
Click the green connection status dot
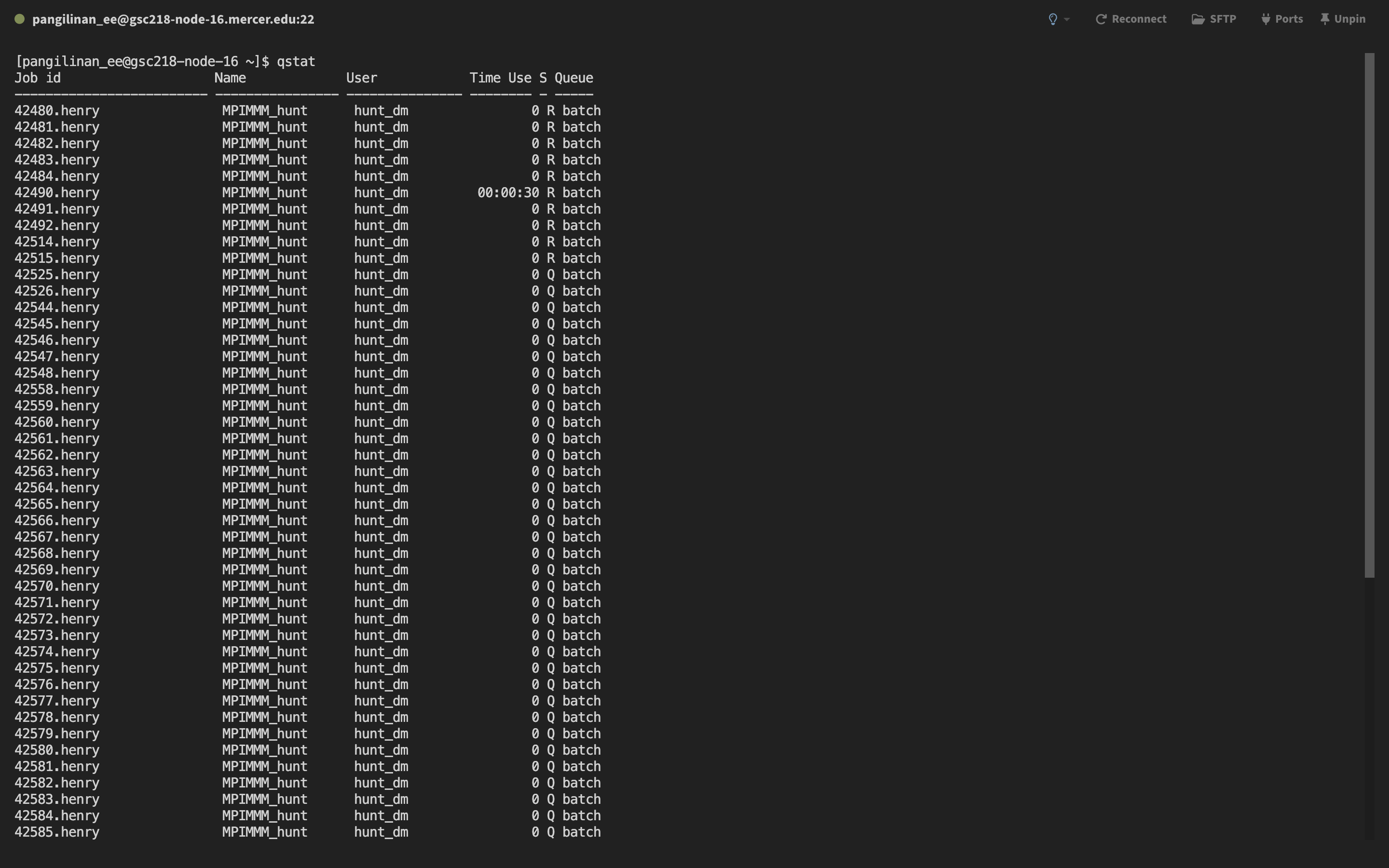pyautogui.click(x=19, y=19)
